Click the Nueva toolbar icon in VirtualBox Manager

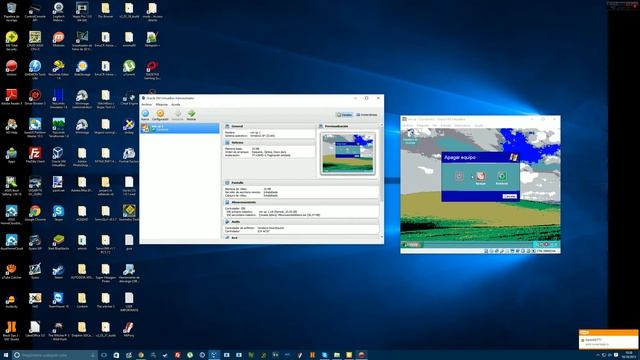[x=145, y=115]
